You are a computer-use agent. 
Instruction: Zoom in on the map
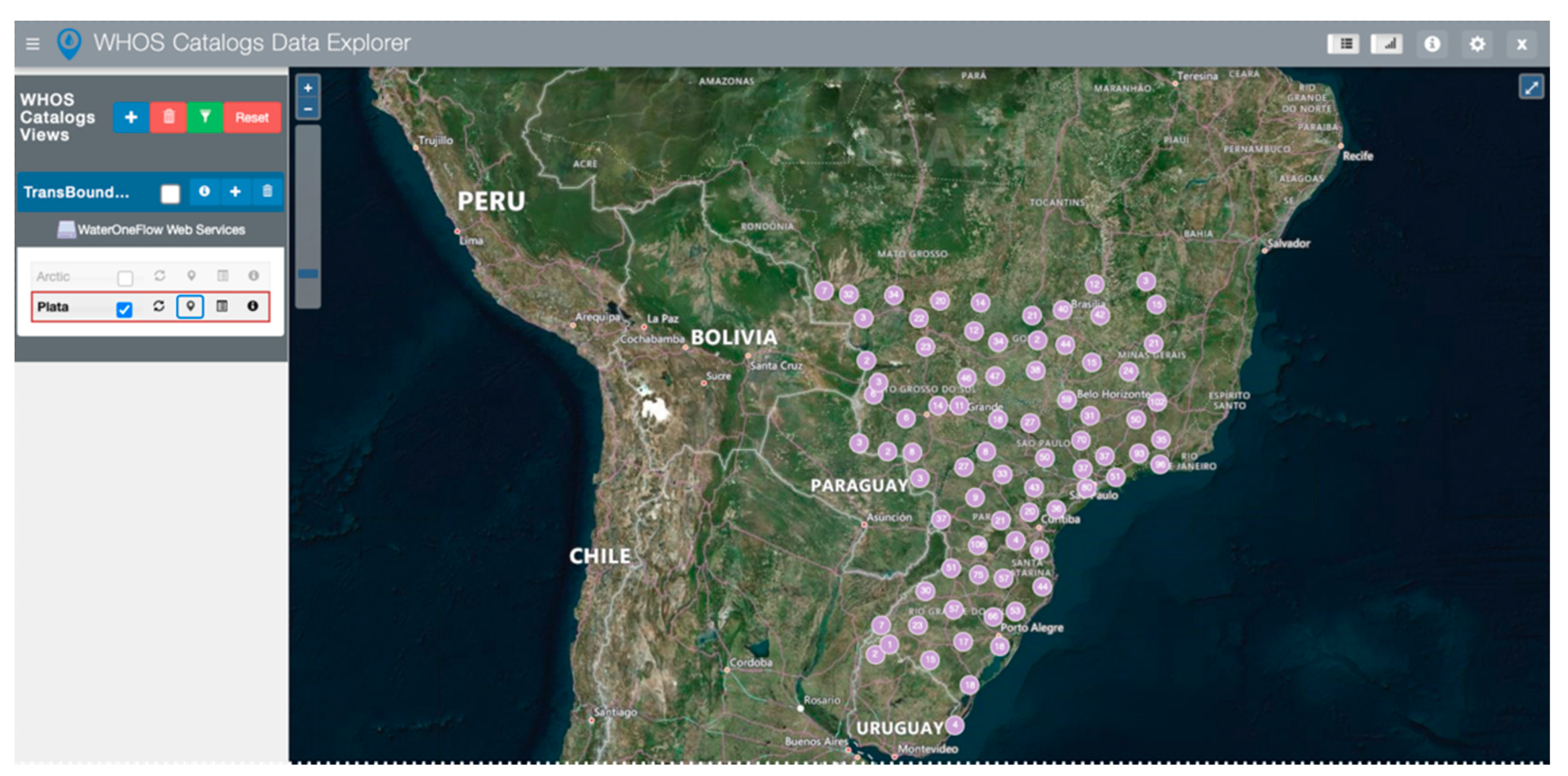tap(308, 88)
